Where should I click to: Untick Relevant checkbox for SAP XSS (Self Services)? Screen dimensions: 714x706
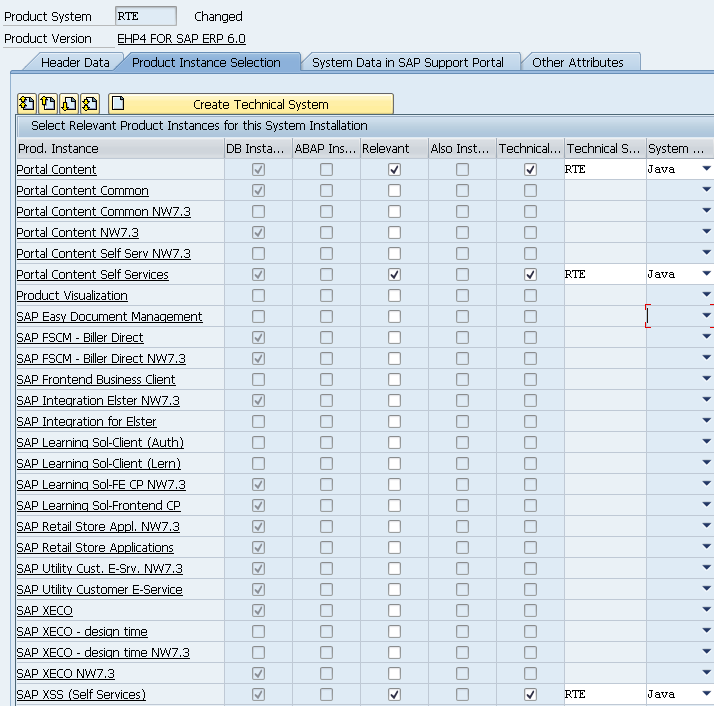(x=394, y=694)
